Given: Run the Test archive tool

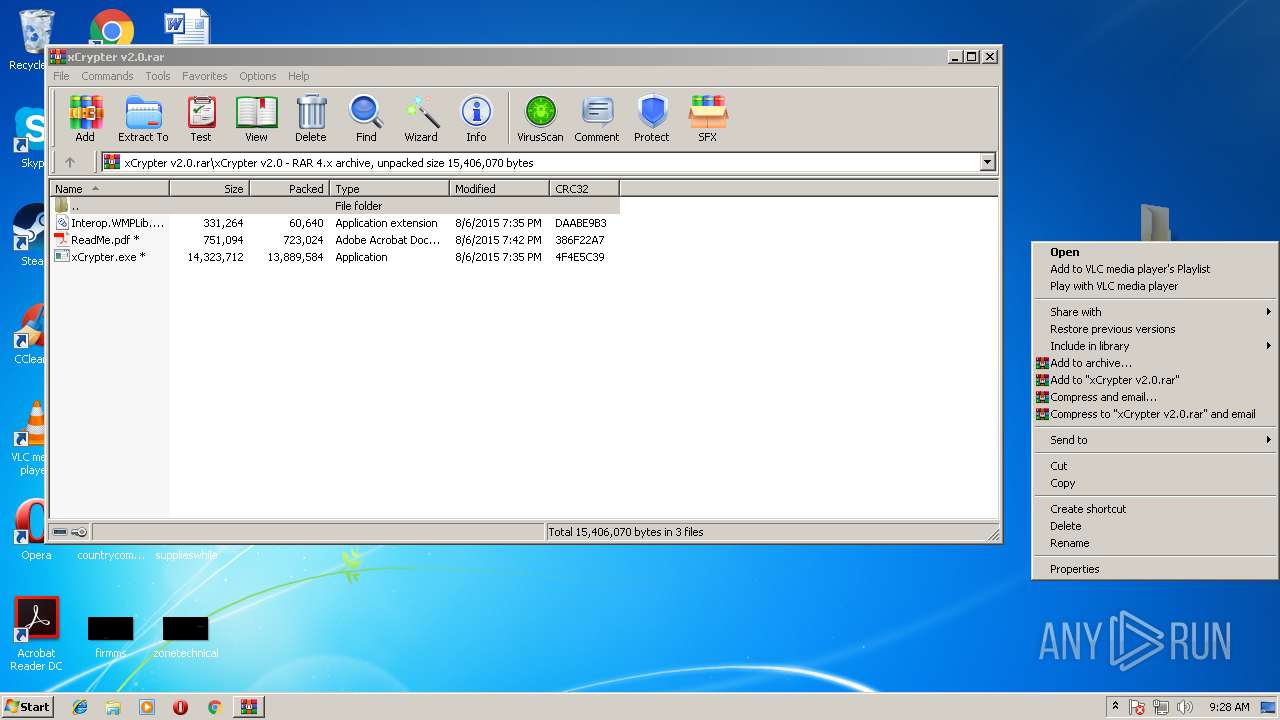Looking at the screenshot, I should tap(201, 119).
